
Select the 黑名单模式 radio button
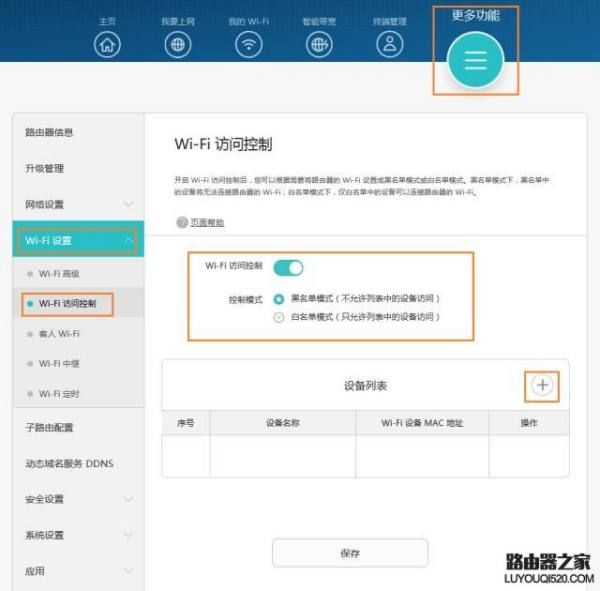[279, 299]
